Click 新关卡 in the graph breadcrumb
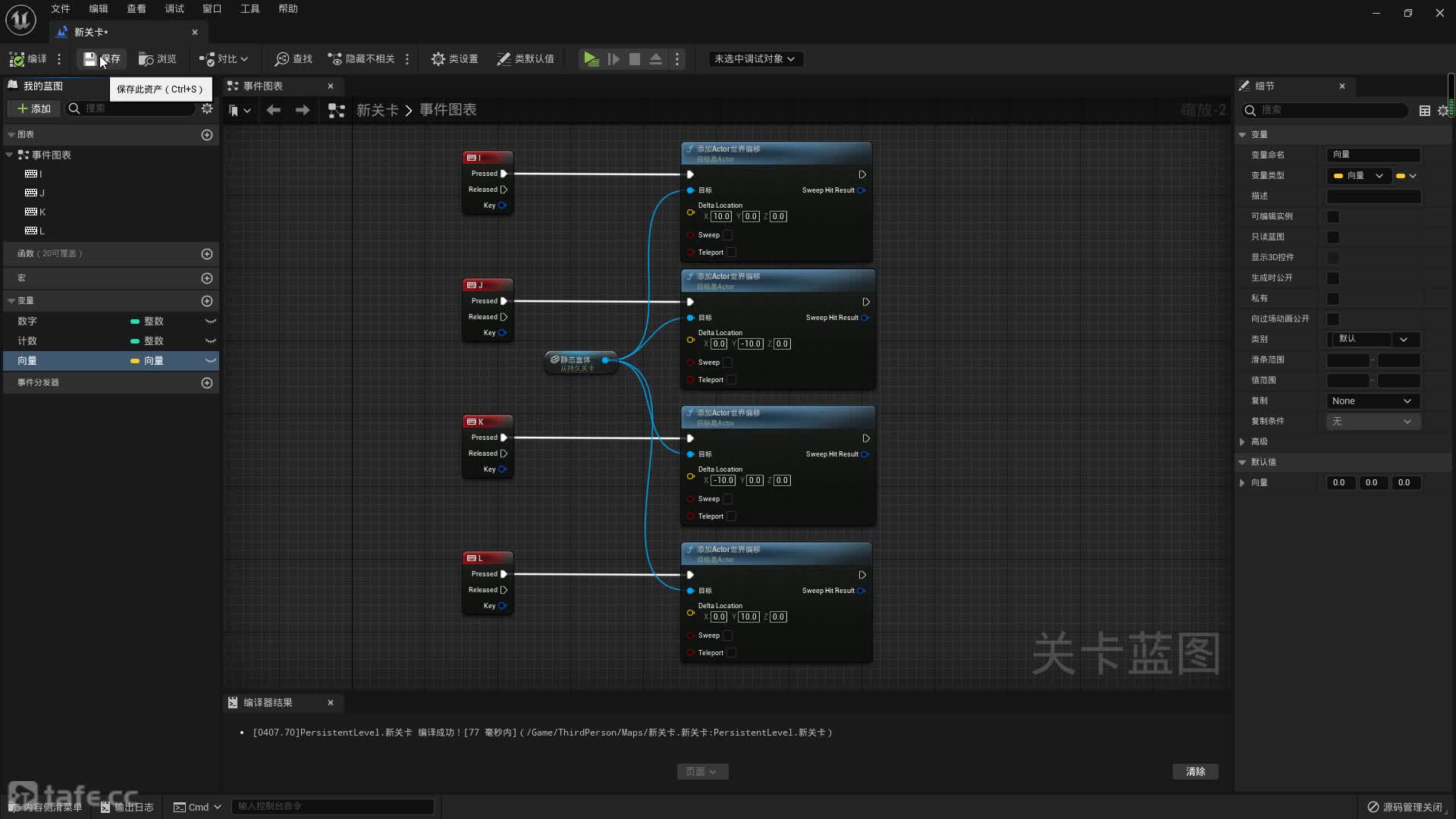The height and width of the screenshot is (819, 1456). pos(378,111)
